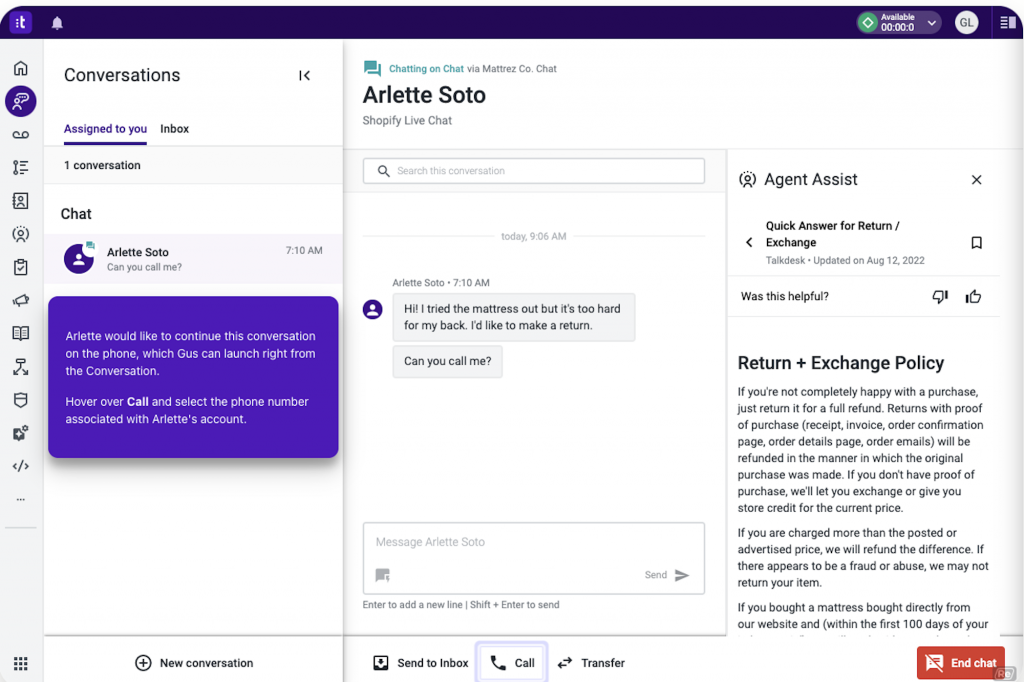Open the Contacts card icon in the sidebar

20,201
